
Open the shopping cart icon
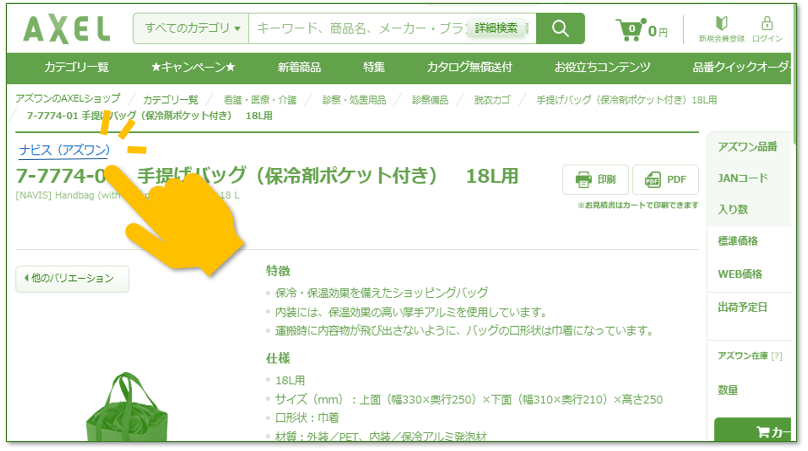pyautogui.click(x=630, y=29)
